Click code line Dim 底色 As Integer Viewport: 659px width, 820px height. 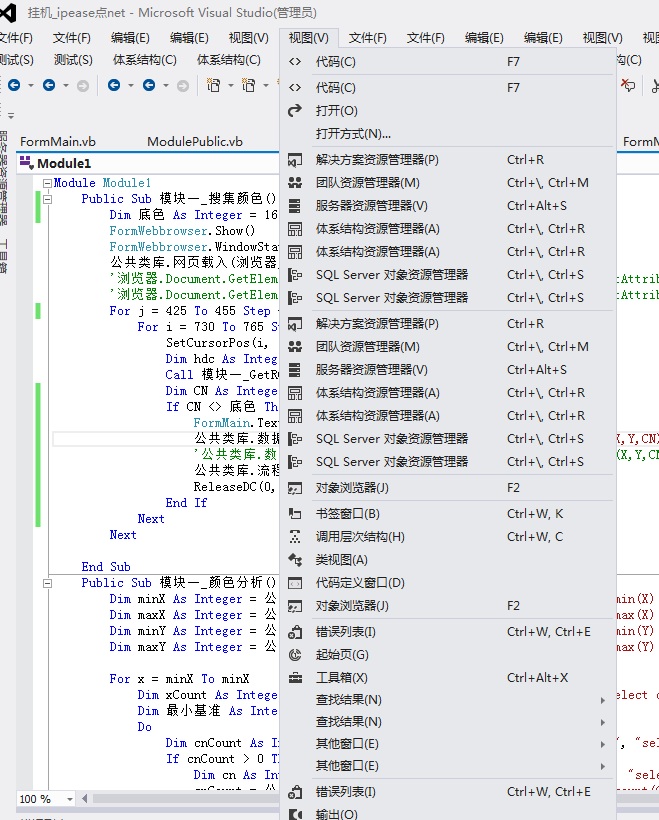[x=194, y=215]
